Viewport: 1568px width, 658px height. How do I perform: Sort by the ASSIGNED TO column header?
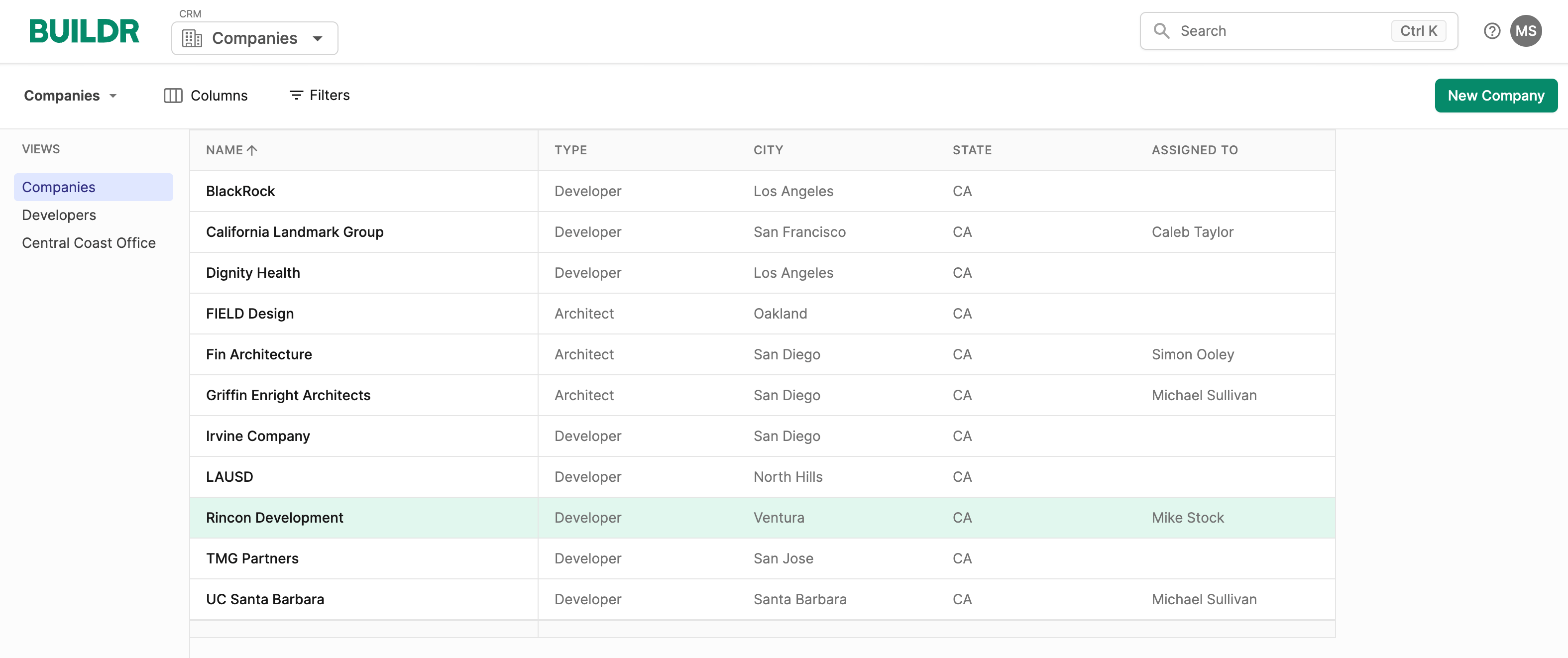click(x=1194, y=150)
